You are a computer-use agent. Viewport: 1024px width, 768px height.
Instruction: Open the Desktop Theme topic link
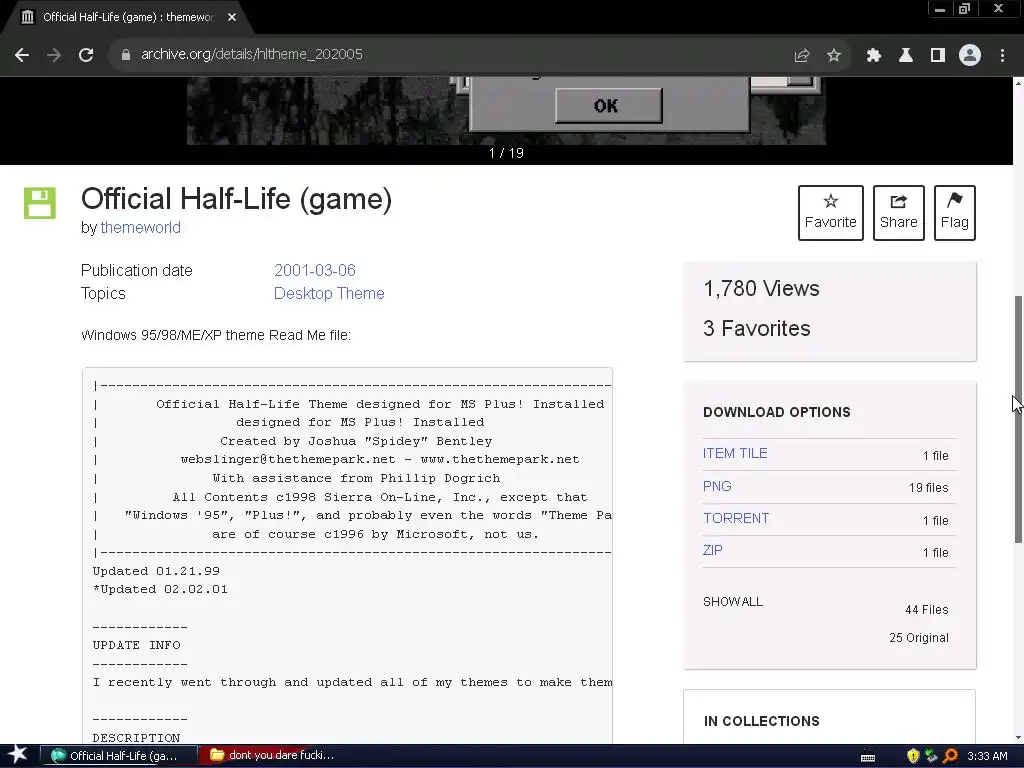click(x=329, y=293)
